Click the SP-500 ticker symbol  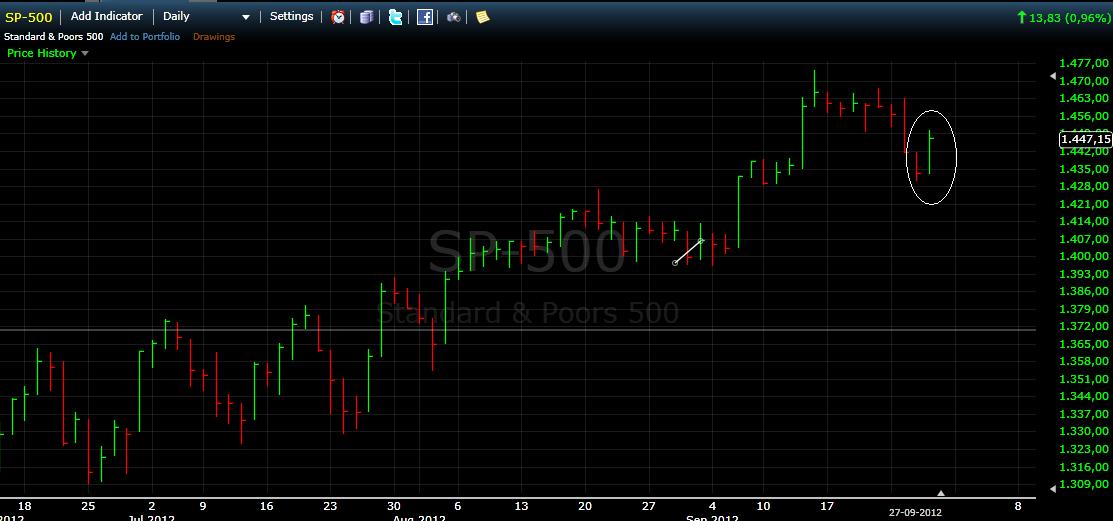point(28,17)
